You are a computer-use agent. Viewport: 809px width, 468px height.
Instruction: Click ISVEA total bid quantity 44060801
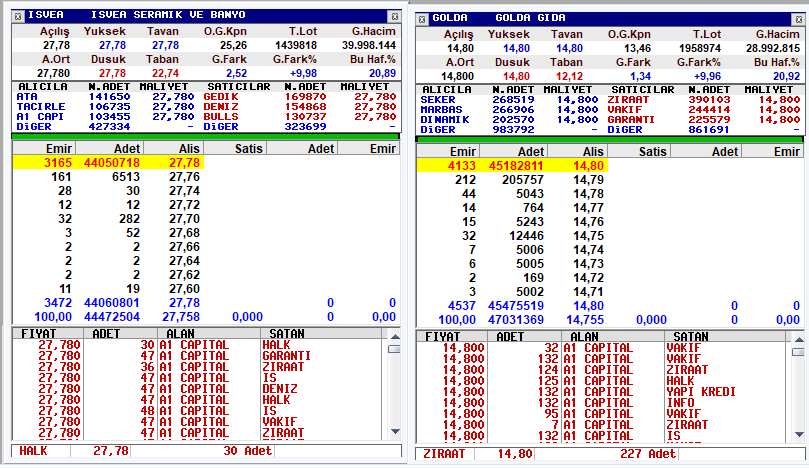pos(112,303)
